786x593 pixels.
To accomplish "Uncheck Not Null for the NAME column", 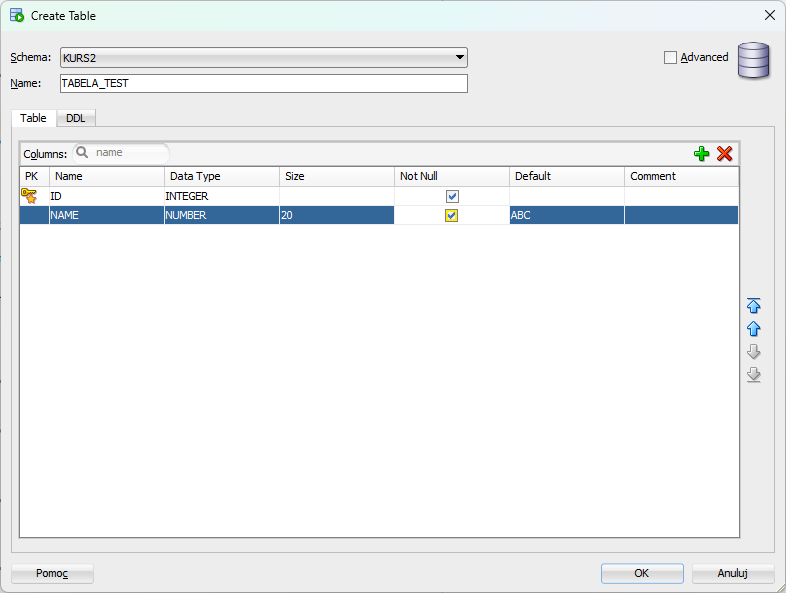I will 452,215.
